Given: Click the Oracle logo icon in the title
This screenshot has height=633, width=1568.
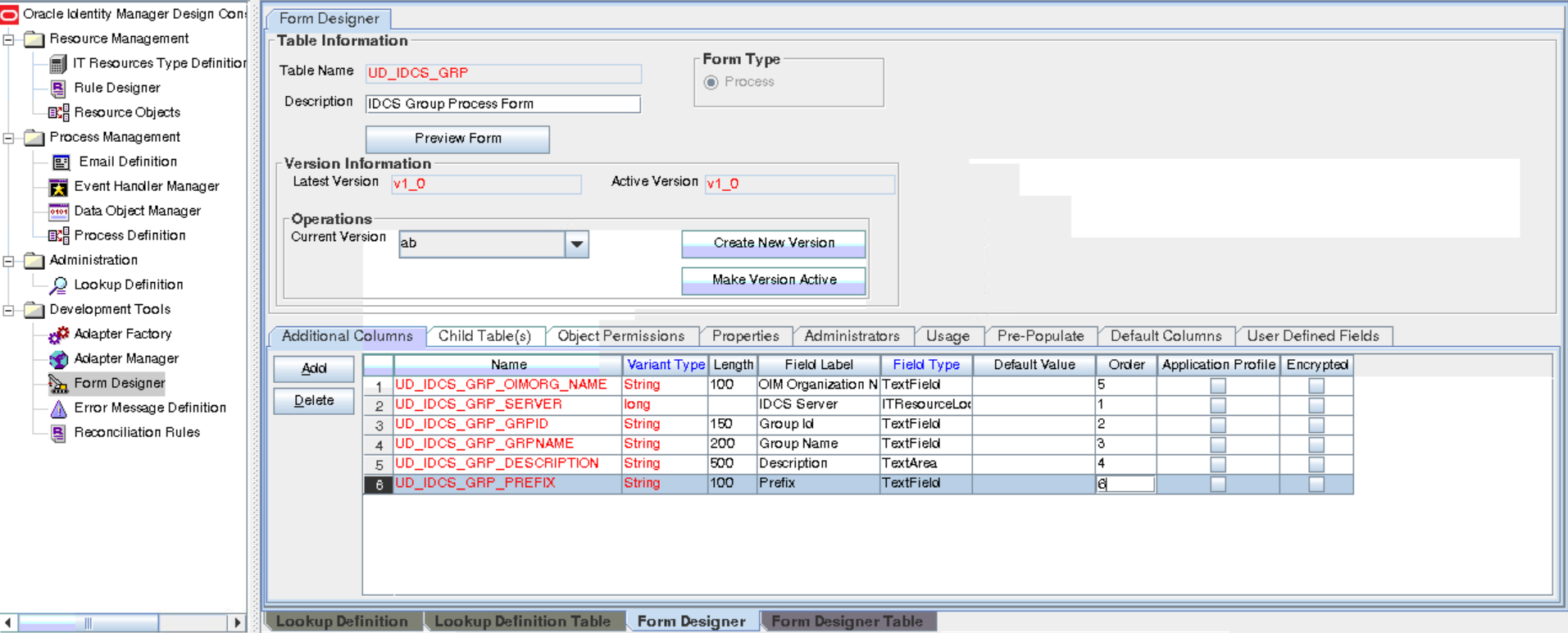Looking at the screenshot, I should point(9,14).
